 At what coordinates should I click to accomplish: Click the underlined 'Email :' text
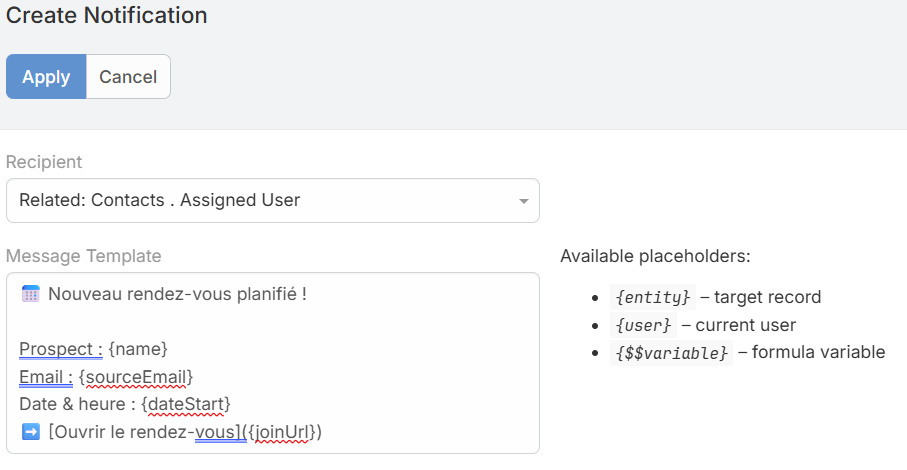pos(45,376)
